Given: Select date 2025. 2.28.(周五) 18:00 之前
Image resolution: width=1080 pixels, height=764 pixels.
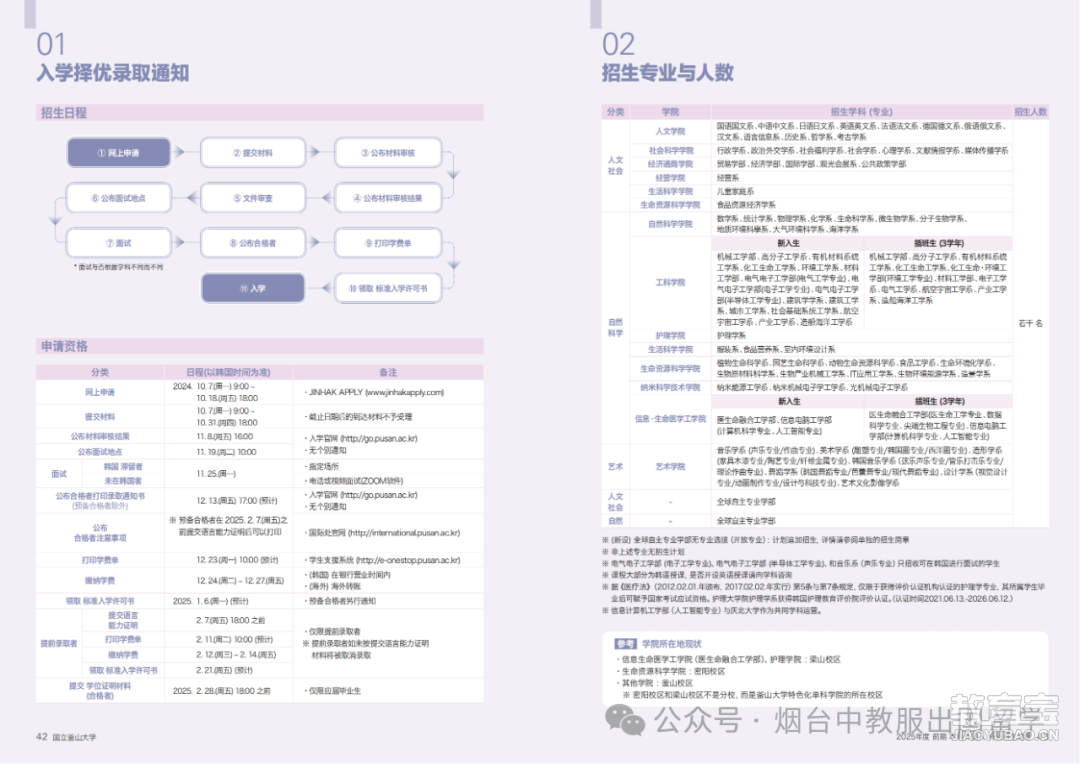Looking at the screenshot, I should (222, 690).
